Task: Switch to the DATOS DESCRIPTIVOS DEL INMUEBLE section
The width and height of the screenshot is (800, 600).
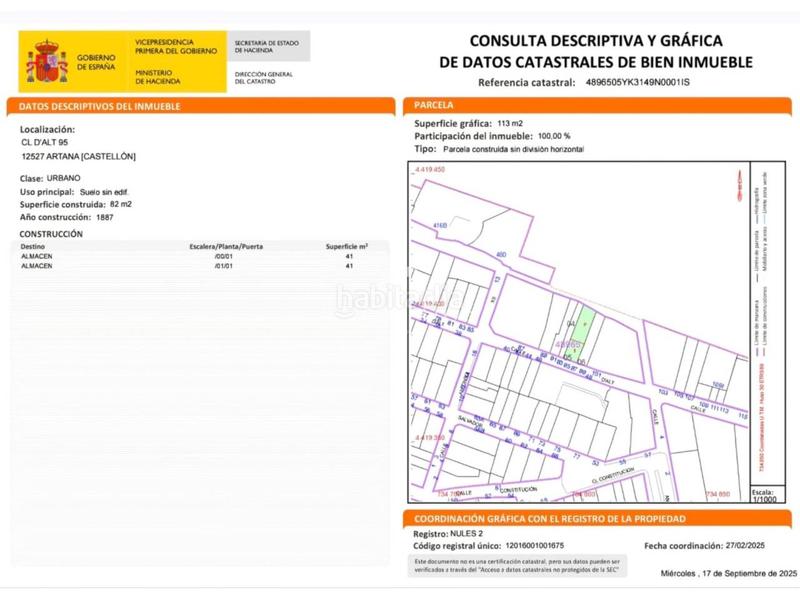Action: (100, 103)
